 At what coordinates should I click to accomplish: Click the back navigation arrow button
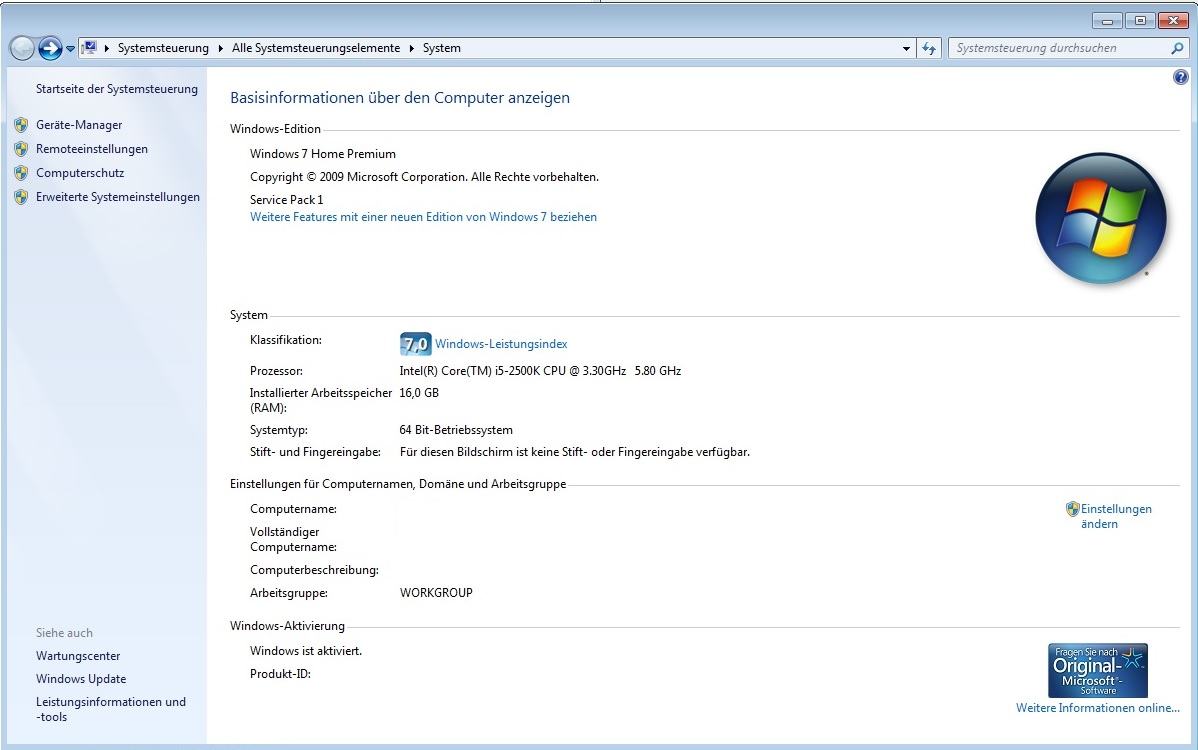[x=22, y=48]
